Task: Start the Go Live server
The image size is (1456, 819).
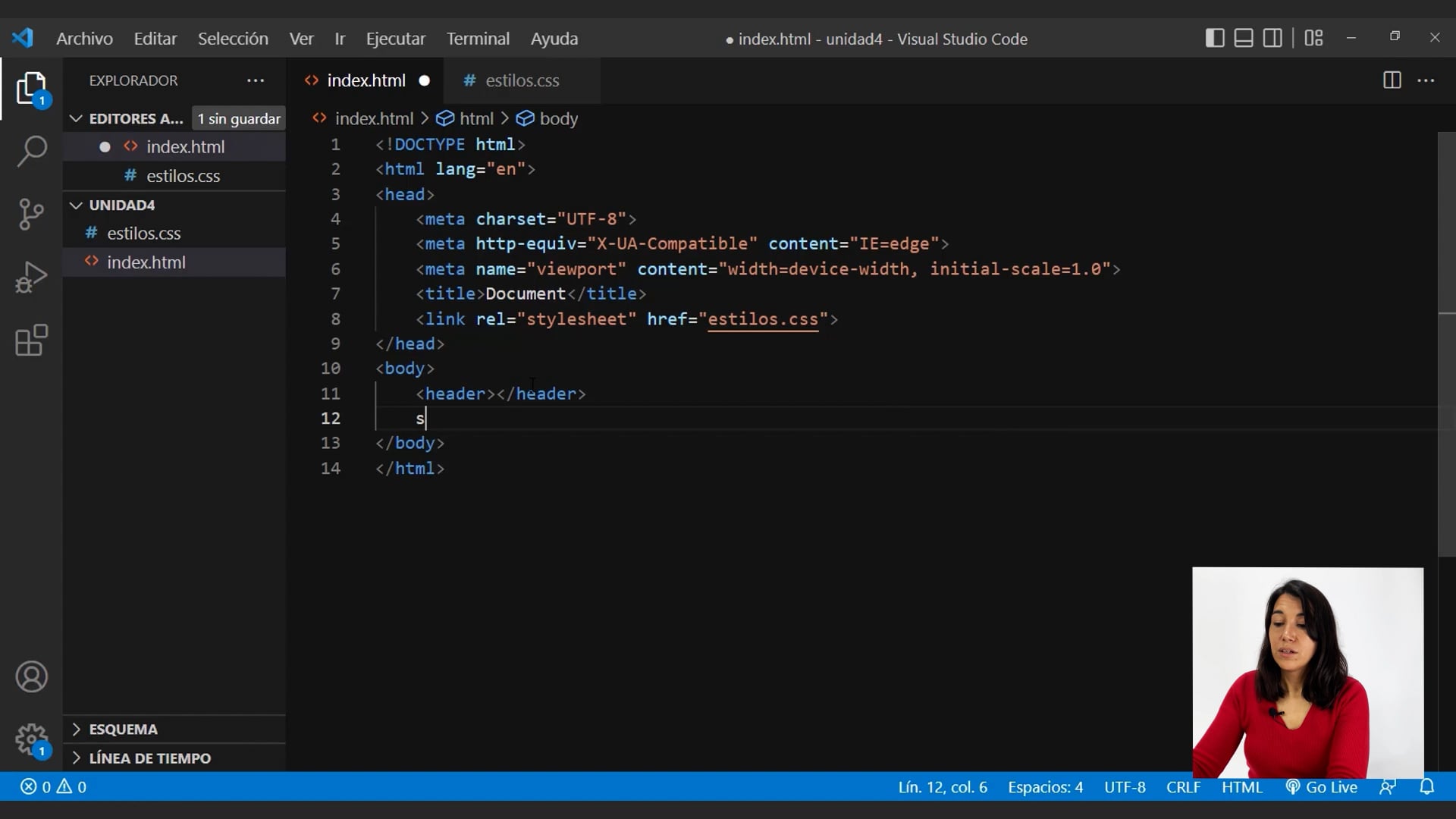Action: click(x=1321, y=787)
